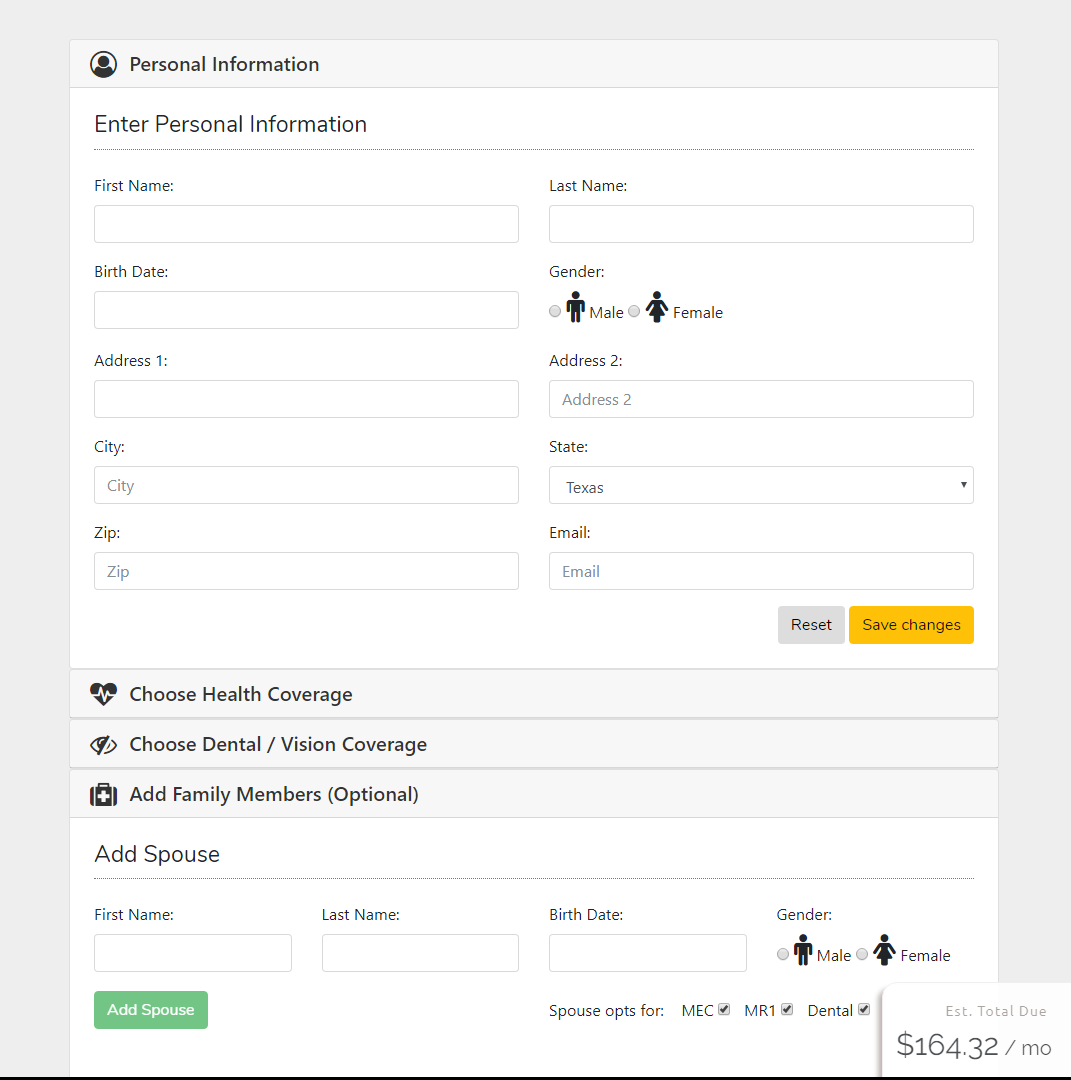Image resolution: width=1071 pixels, height=1080 pixels.
Task: Uncheck the MEC spouse option checkbox
Action: pos(724,1010)
